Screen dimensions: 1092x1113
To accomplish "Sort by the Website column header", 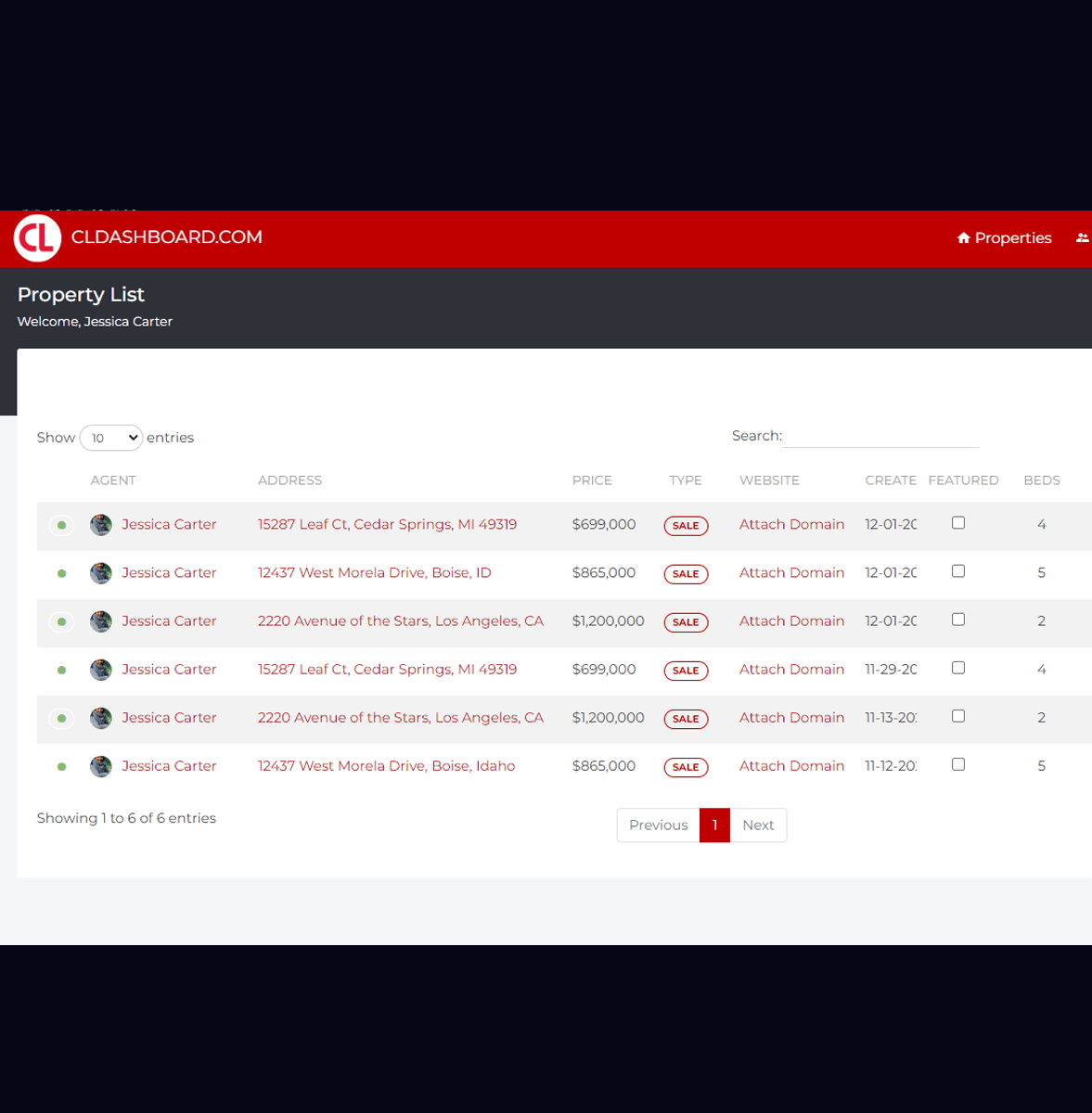I will click(x=769, y=480).
